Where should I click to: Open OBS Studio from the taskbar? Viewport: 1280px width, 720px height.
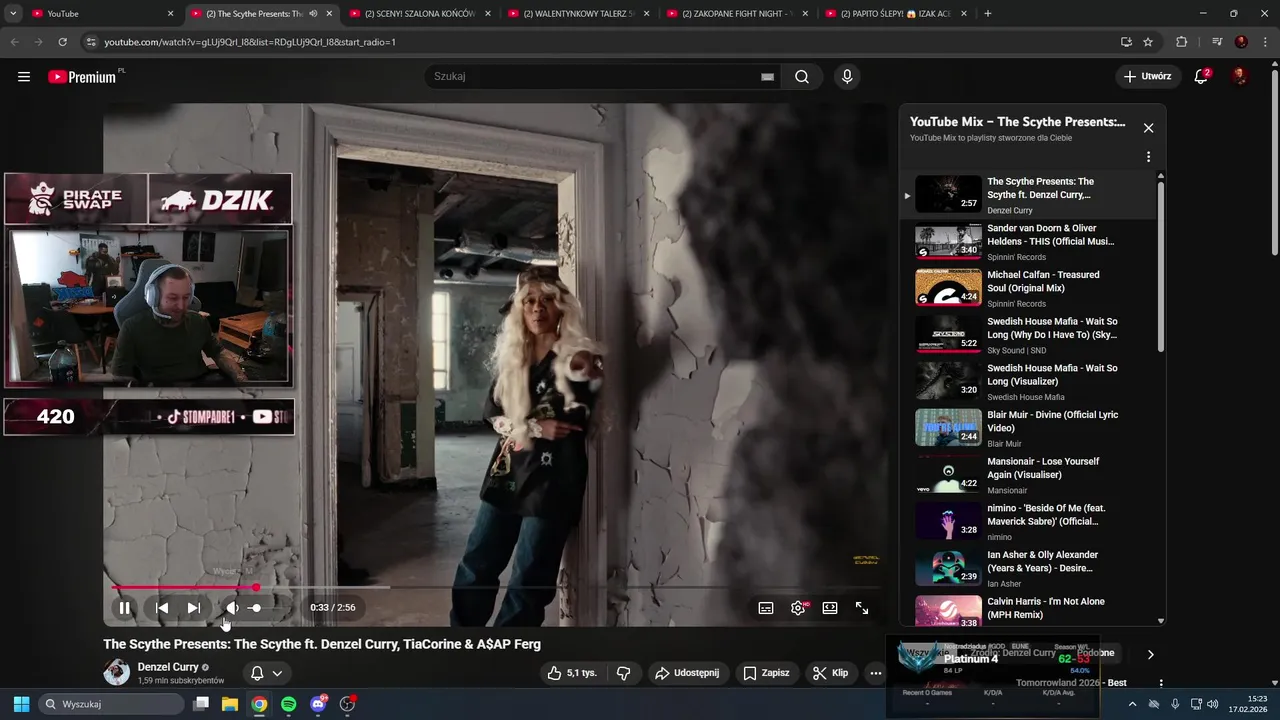[x=348, y=704]
